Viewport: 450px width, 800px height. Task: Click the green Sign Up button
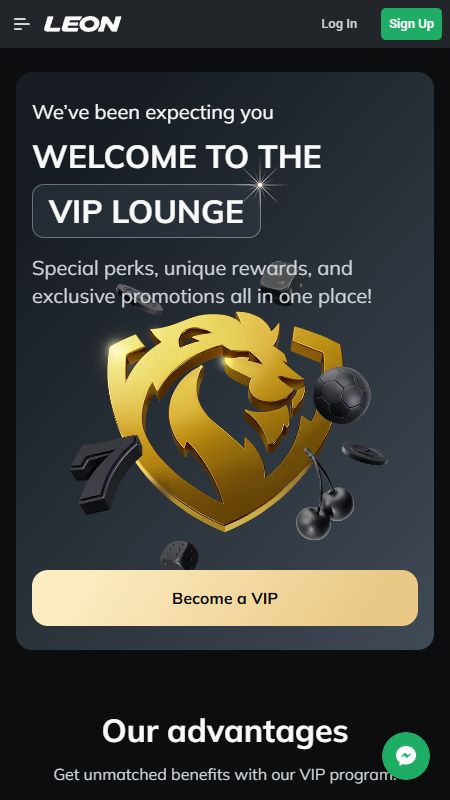tap(411, 24)
